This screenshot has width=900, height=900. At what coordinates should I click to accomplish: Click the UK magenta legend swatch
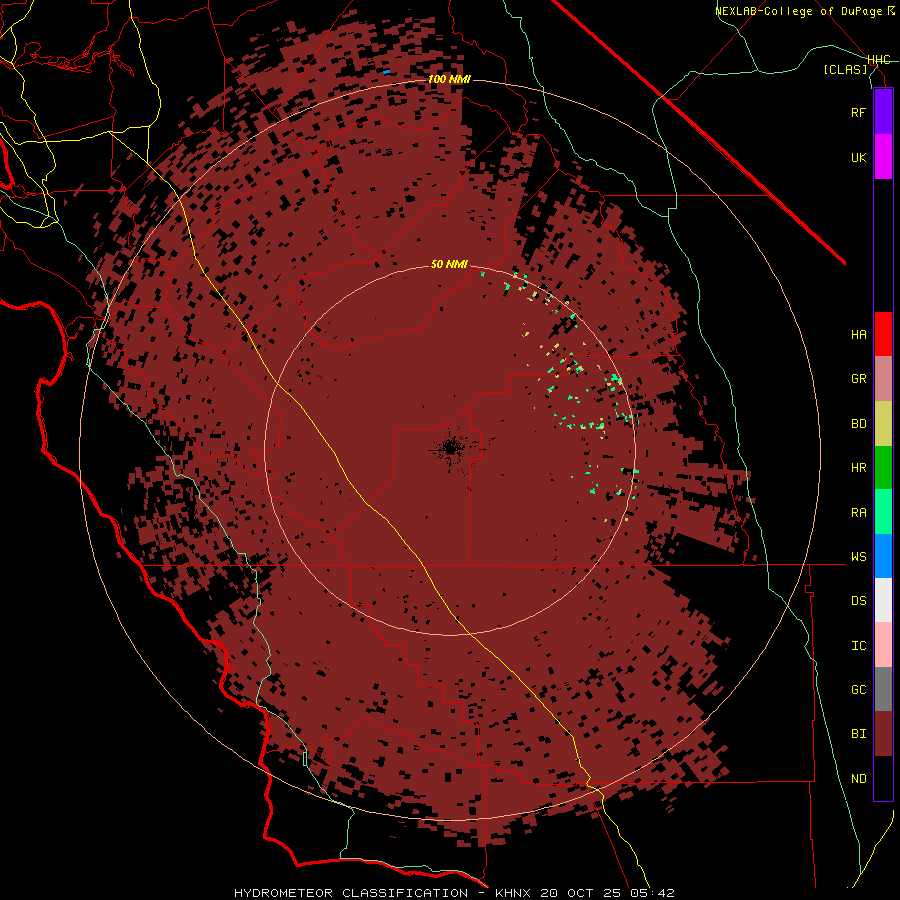[x=883, y=157]
